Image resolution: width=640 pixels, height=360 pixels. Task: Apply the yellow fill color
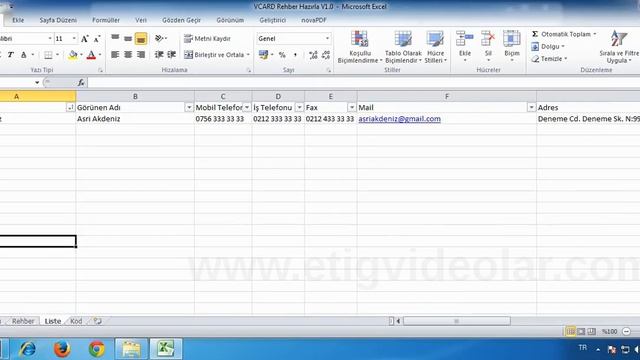(73, 55)
